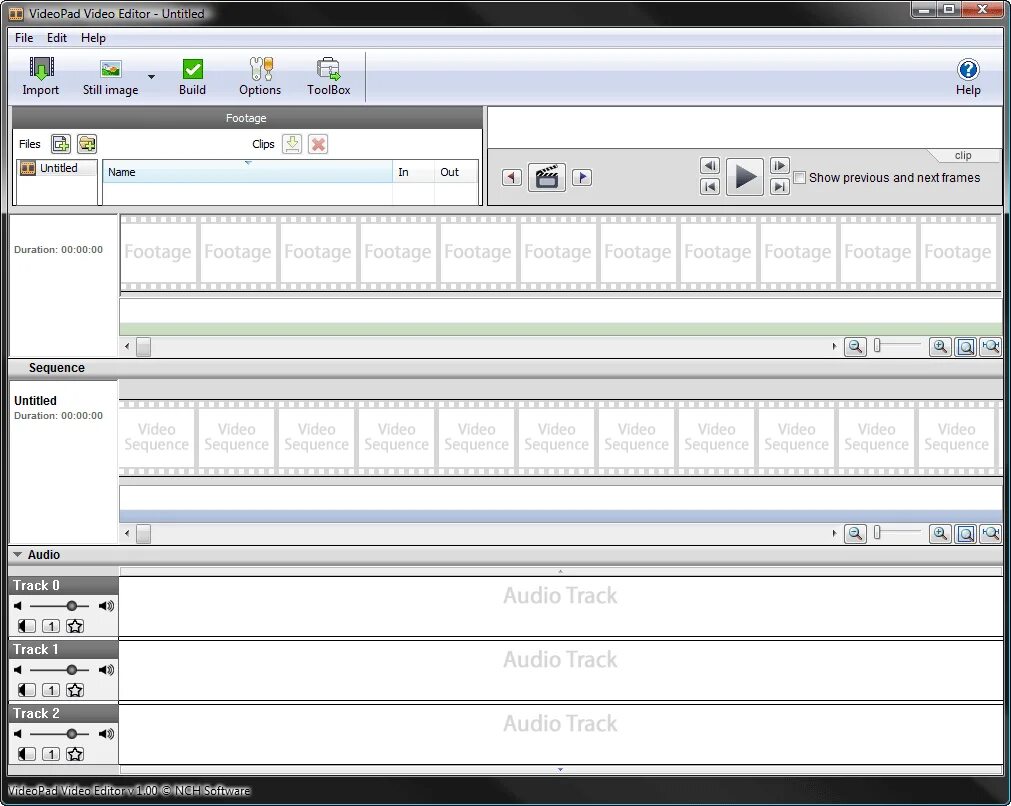Click last zoom icon on Sequence timeline
Screen dimensions: 1011x806
click(990, 533)
